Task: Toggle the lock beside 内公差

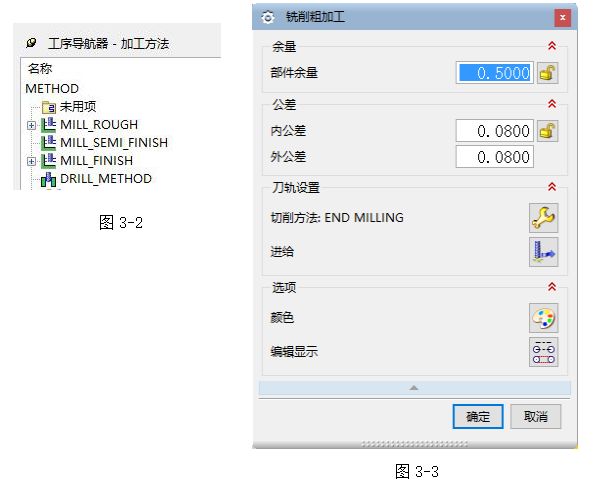Action: [x=547, y=131]
